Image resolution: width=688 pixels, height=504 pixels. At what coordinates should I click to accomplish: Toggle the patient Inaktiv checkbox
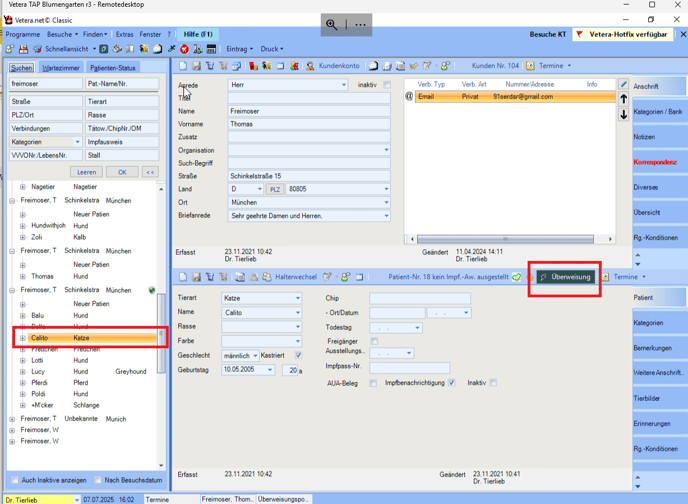493,383
